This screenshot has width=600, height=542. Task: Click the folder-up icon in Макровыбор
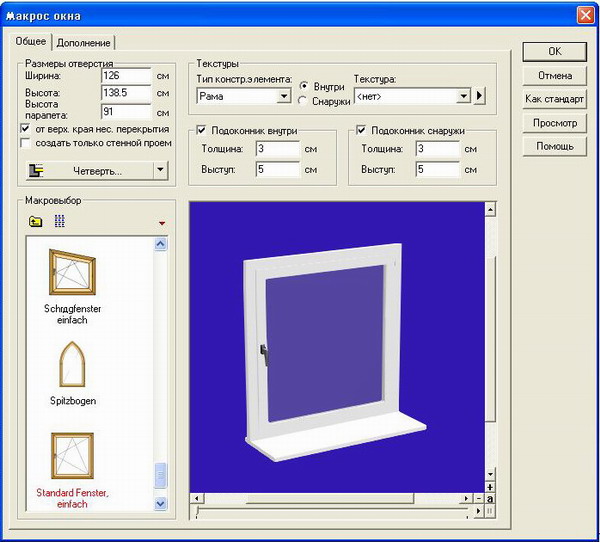[x=36, y=221]
